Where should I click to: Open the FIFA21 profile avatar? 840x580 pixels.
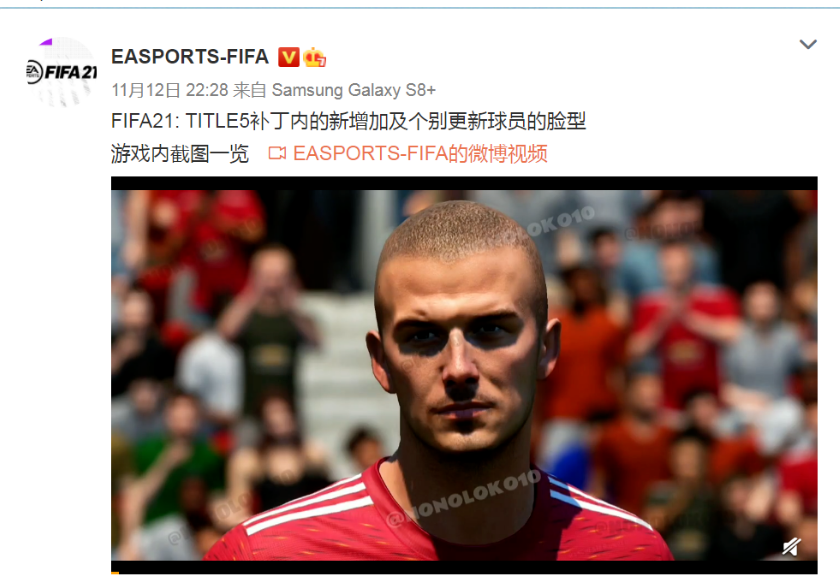pyautogui.click(x=62, y=72)
